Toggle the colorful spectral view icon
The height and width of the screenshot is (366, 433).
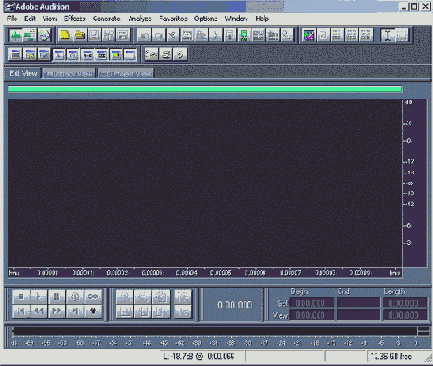(309, 35)
